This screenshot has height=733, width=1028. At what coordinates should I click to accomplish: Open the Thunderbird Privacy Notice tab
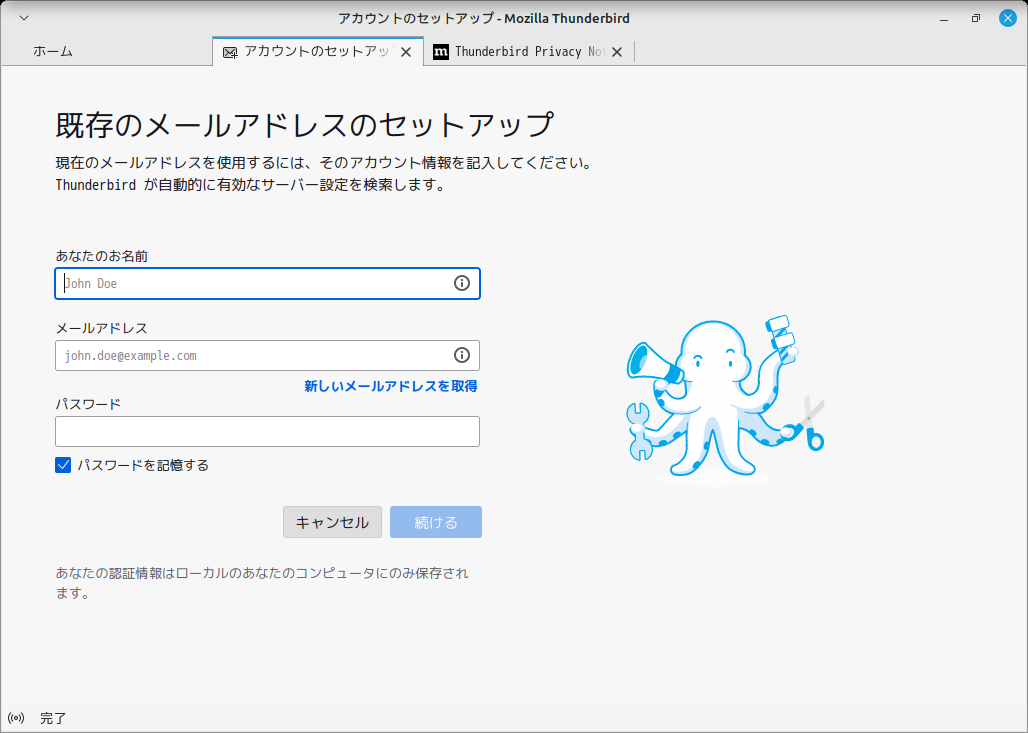coord(529,51)
